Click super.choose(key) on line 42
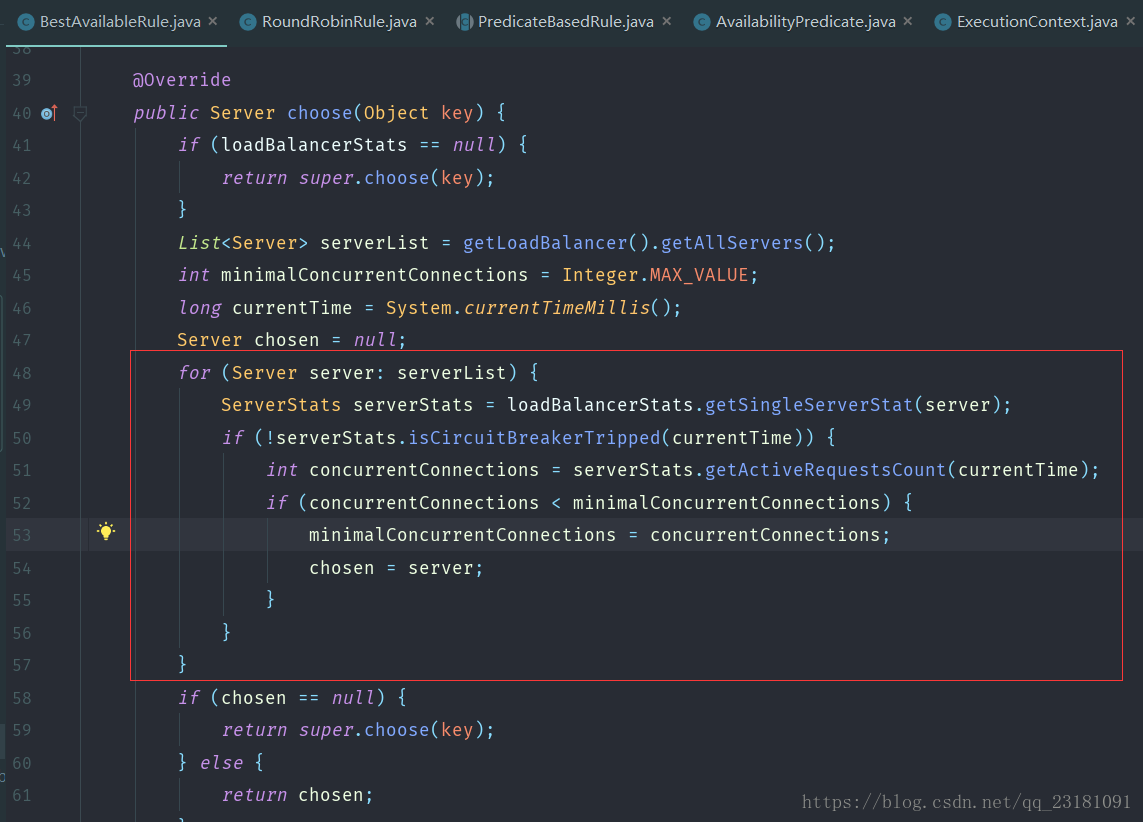Screen dimensions: 1143x822 click(391, 178)
